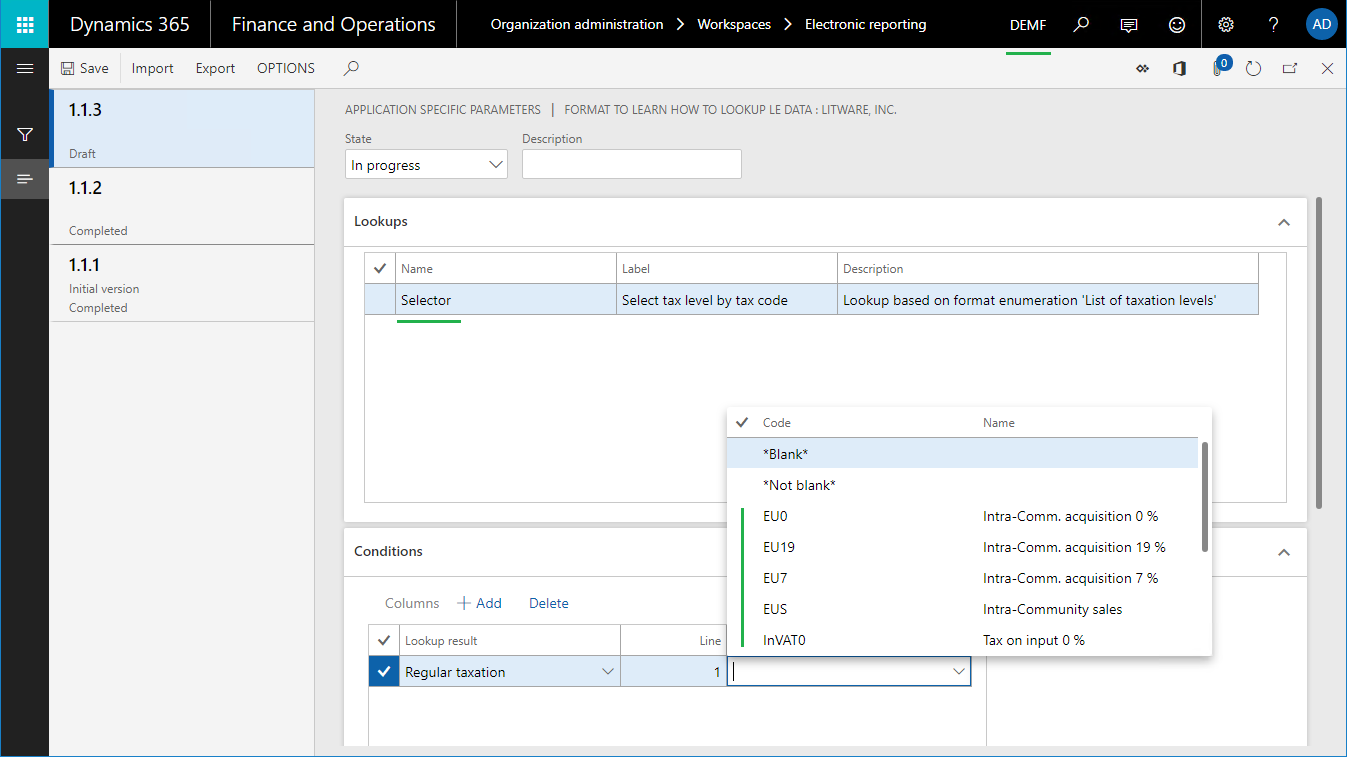Click the feedback smiley icon

1177,24
